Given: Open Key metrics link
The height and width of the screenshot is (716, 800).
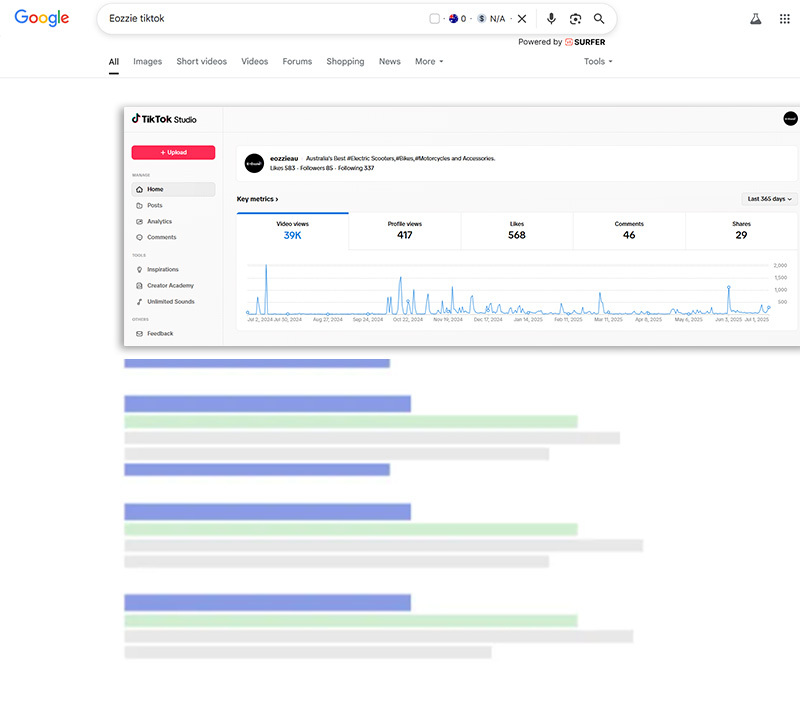Looking at the screenshot, I should 257,199.
